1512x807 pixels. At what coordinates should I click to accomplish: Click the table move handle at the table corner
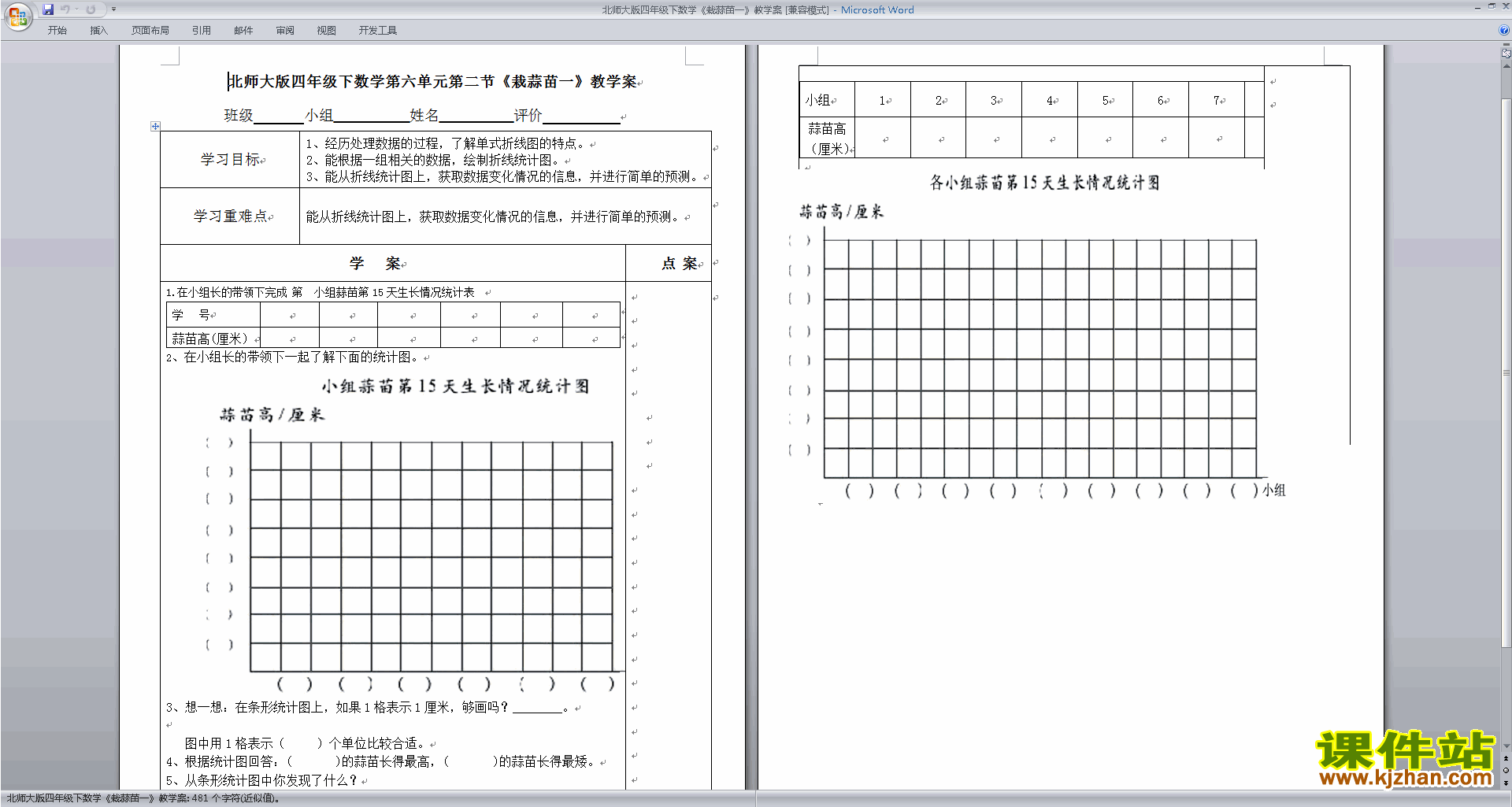[155, 126]
